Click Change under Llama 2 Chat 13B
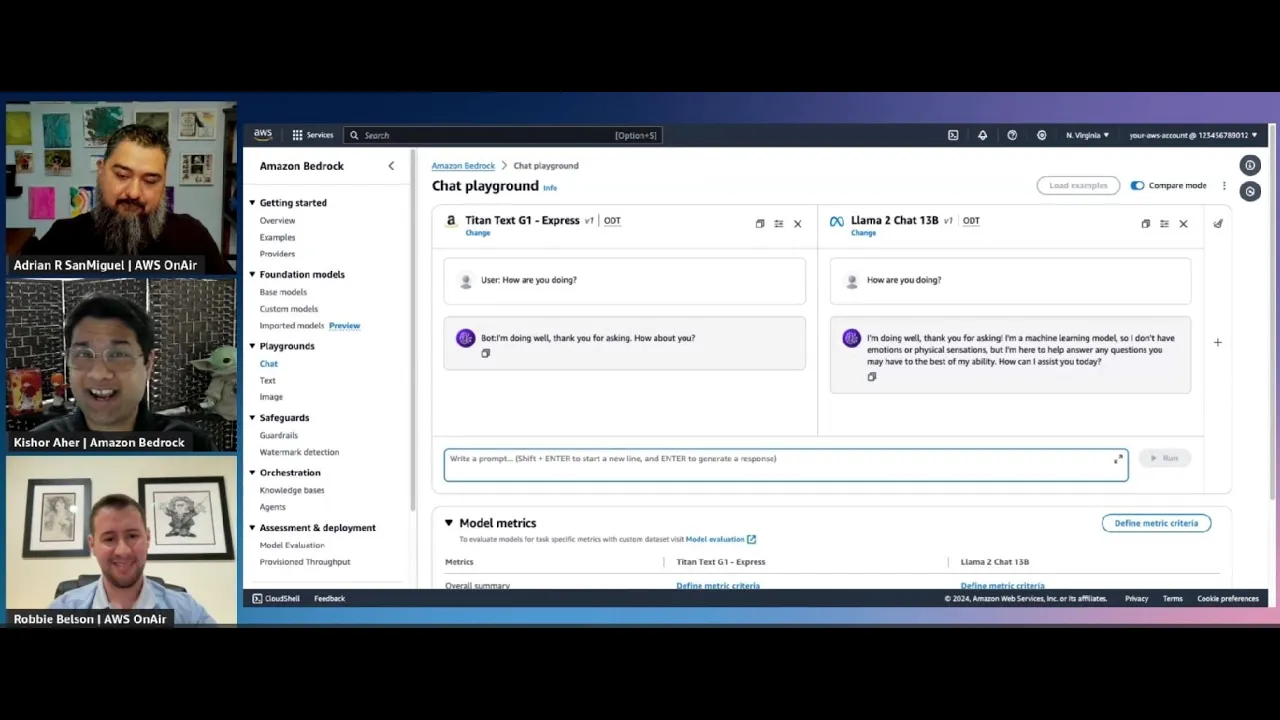This screenshot has height=720, width=1280. click(864, 233)
